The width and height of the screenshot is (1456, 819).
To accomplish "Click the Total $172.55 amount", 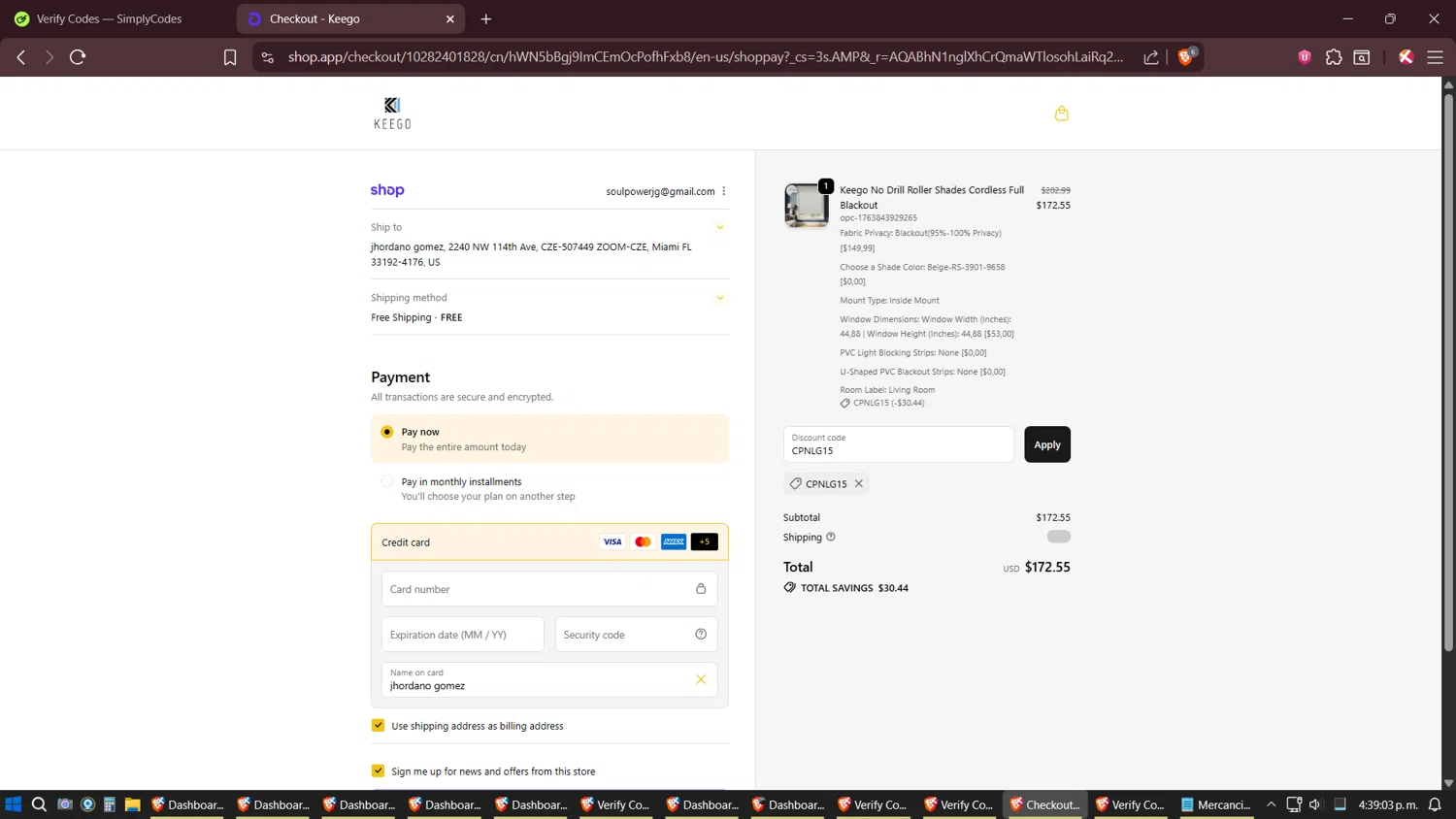I will (1047, 567).
